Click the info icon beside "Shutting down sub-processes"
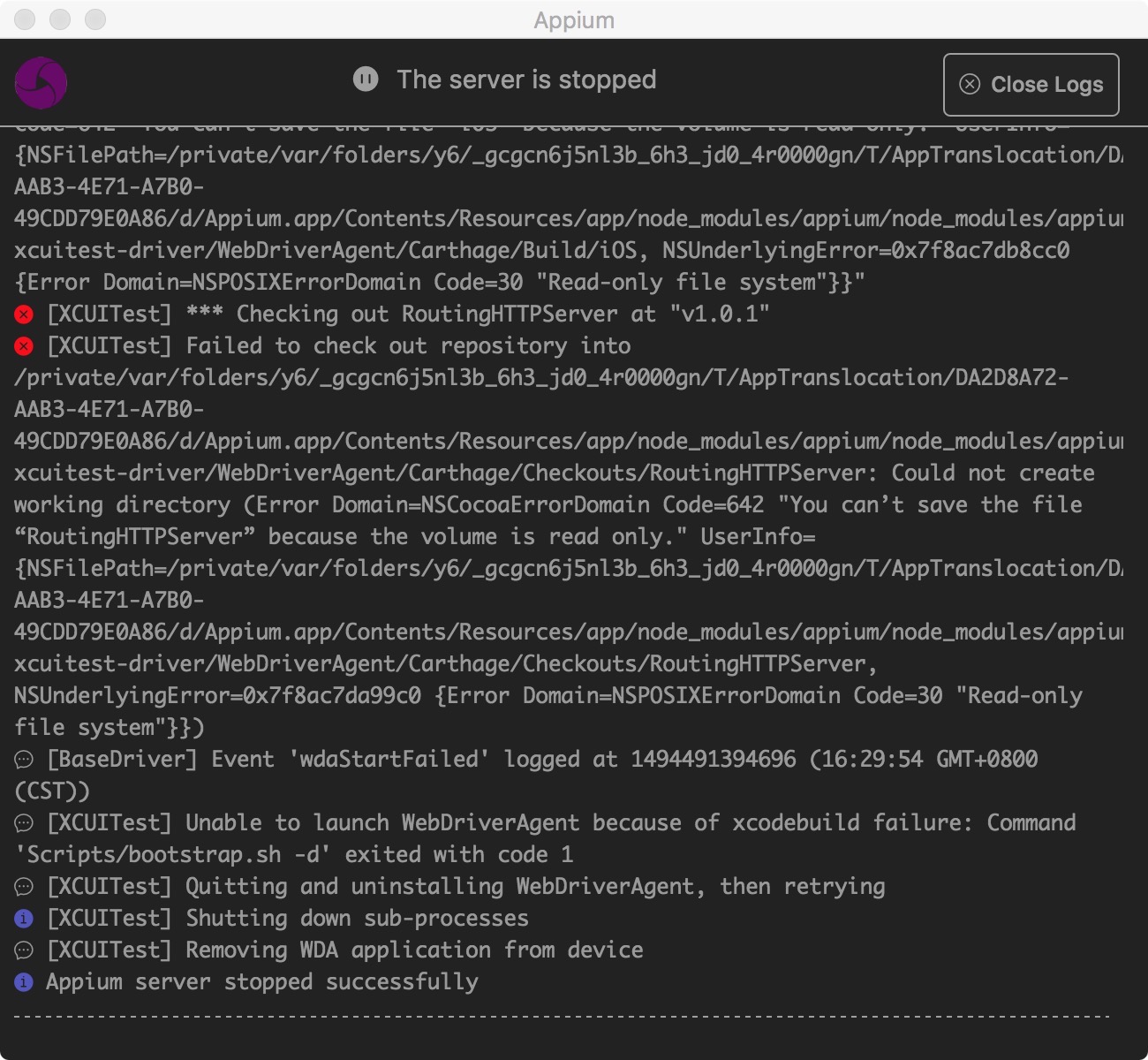This screenshot has width=1148, height=1060. point(24,919)
